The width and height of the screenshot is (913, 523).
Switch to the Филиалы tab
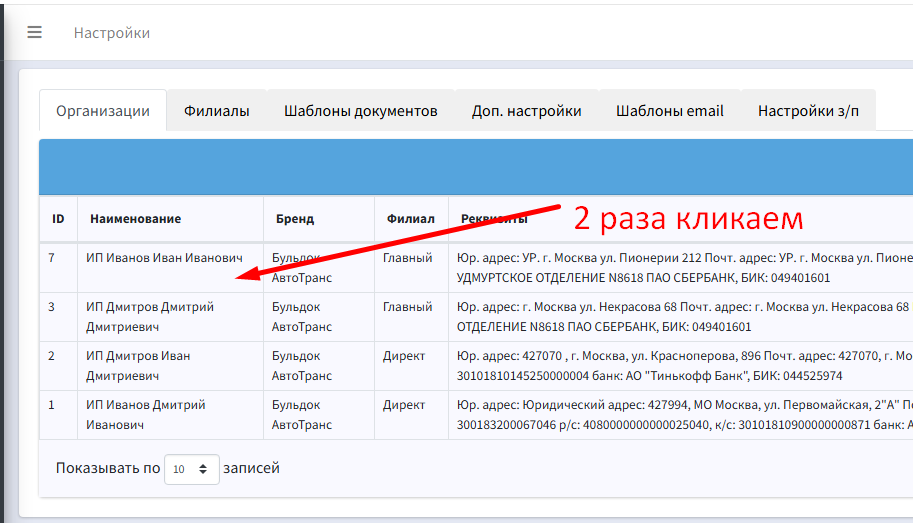coord(216,111)
